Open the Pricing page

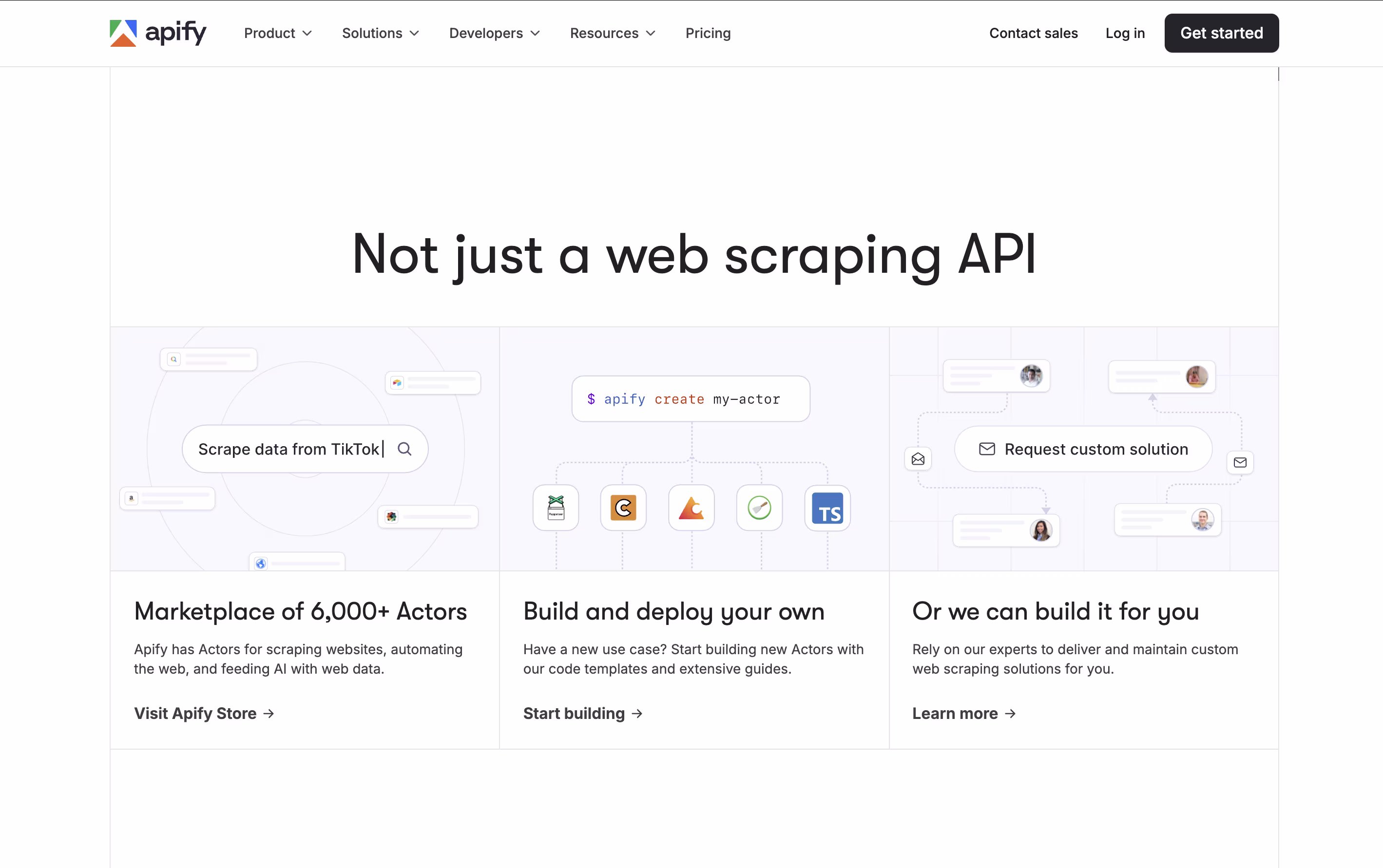(708, 33)
